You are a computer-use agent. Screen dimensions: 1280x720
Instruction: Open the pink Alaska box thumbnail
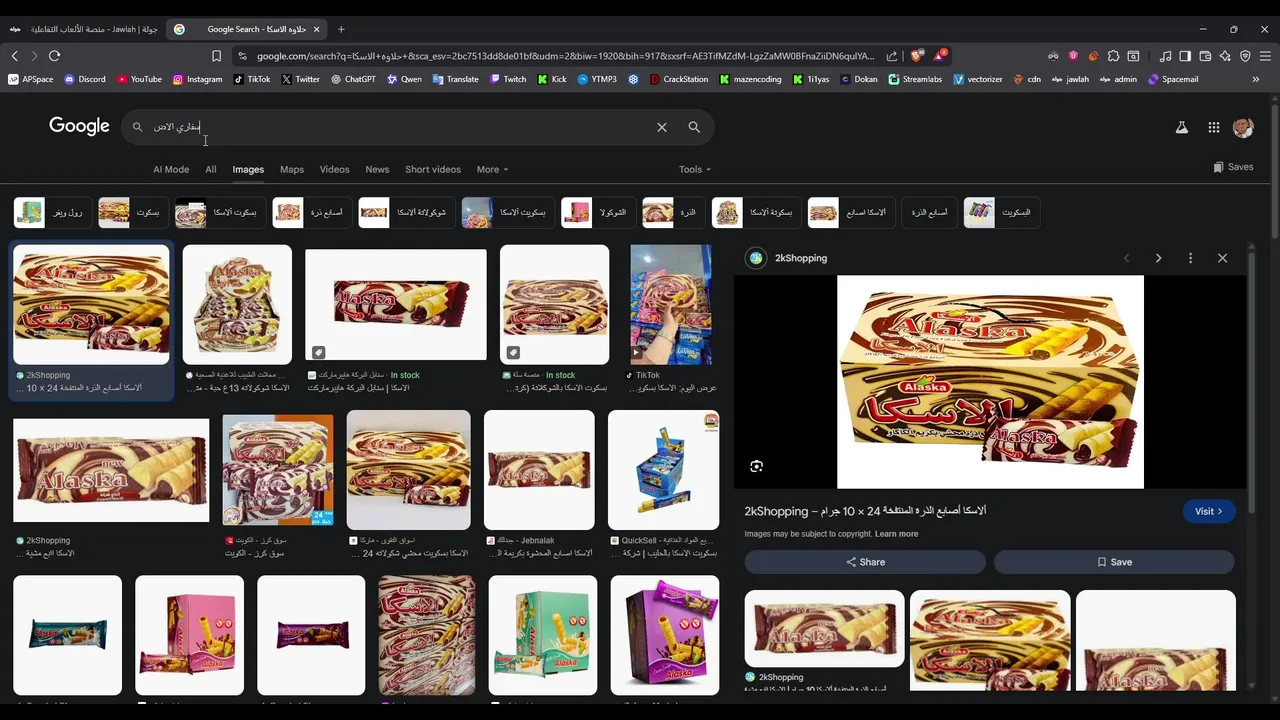click(189, 635)
